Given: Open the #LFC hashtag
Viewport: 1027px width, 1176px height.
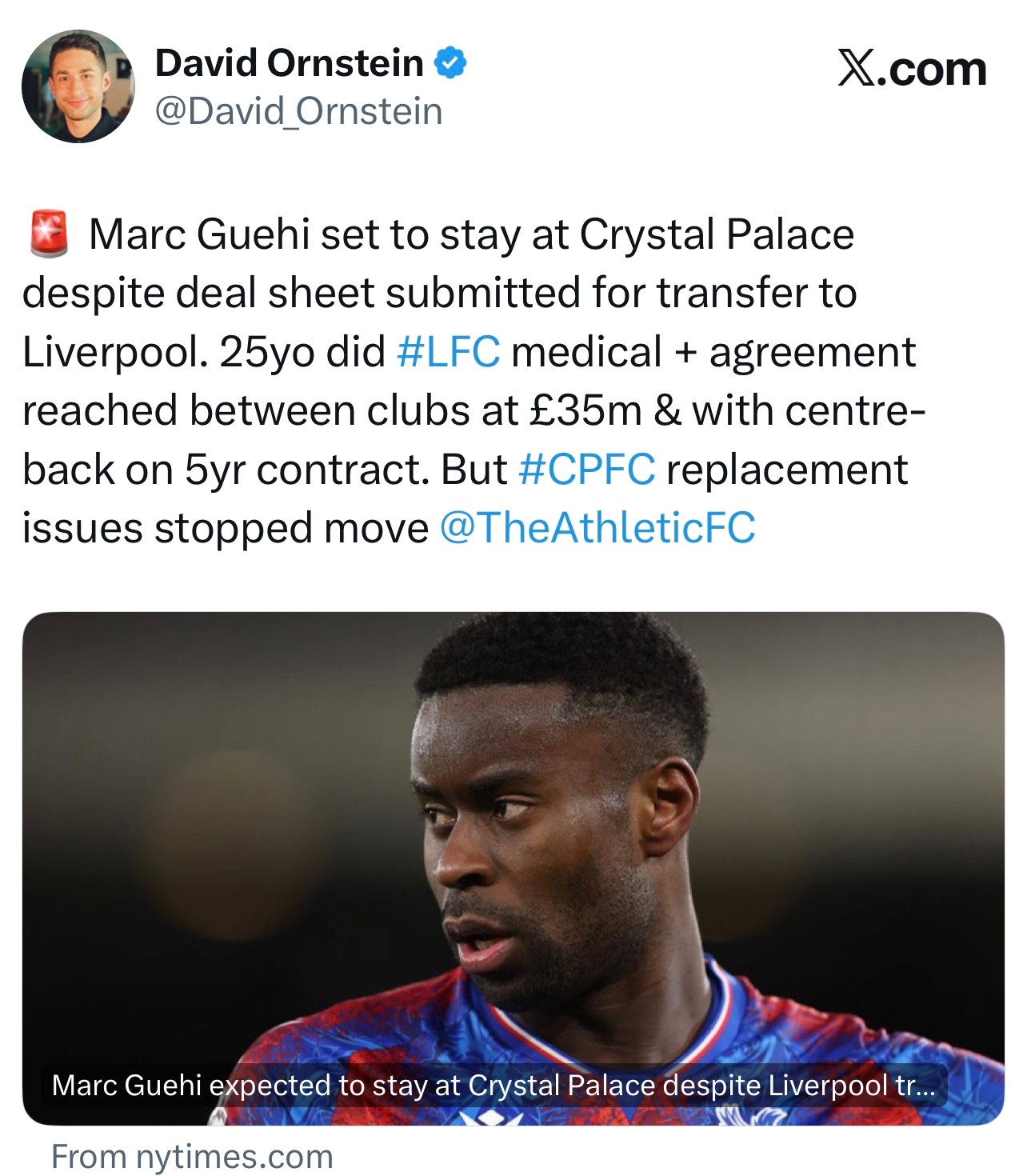Looking at the screenshot, I should tap(448, 352).
